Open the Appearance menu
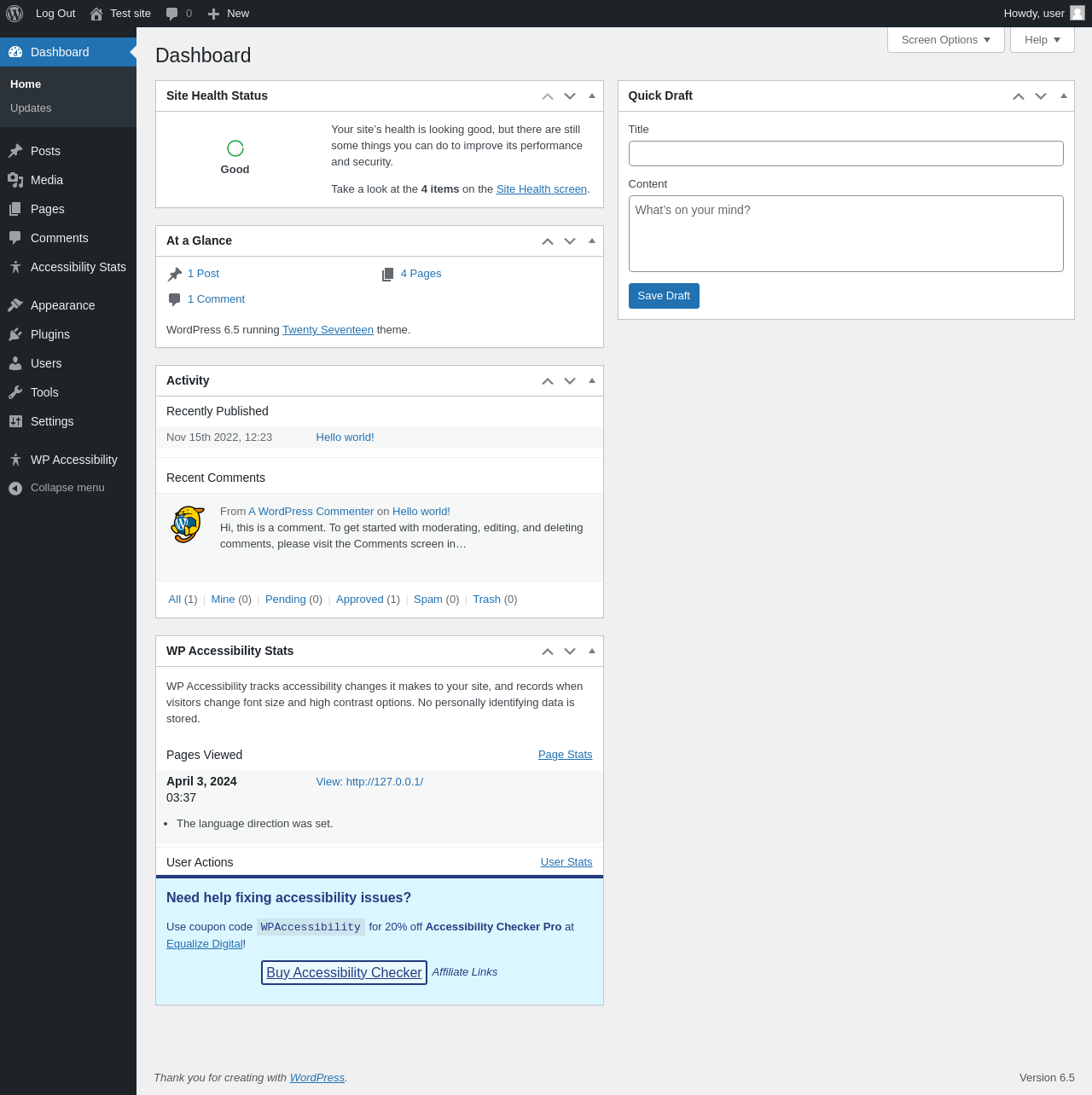Image resolution: width=1092 pixels, height=1095 pixels. (x=62, y=305)
